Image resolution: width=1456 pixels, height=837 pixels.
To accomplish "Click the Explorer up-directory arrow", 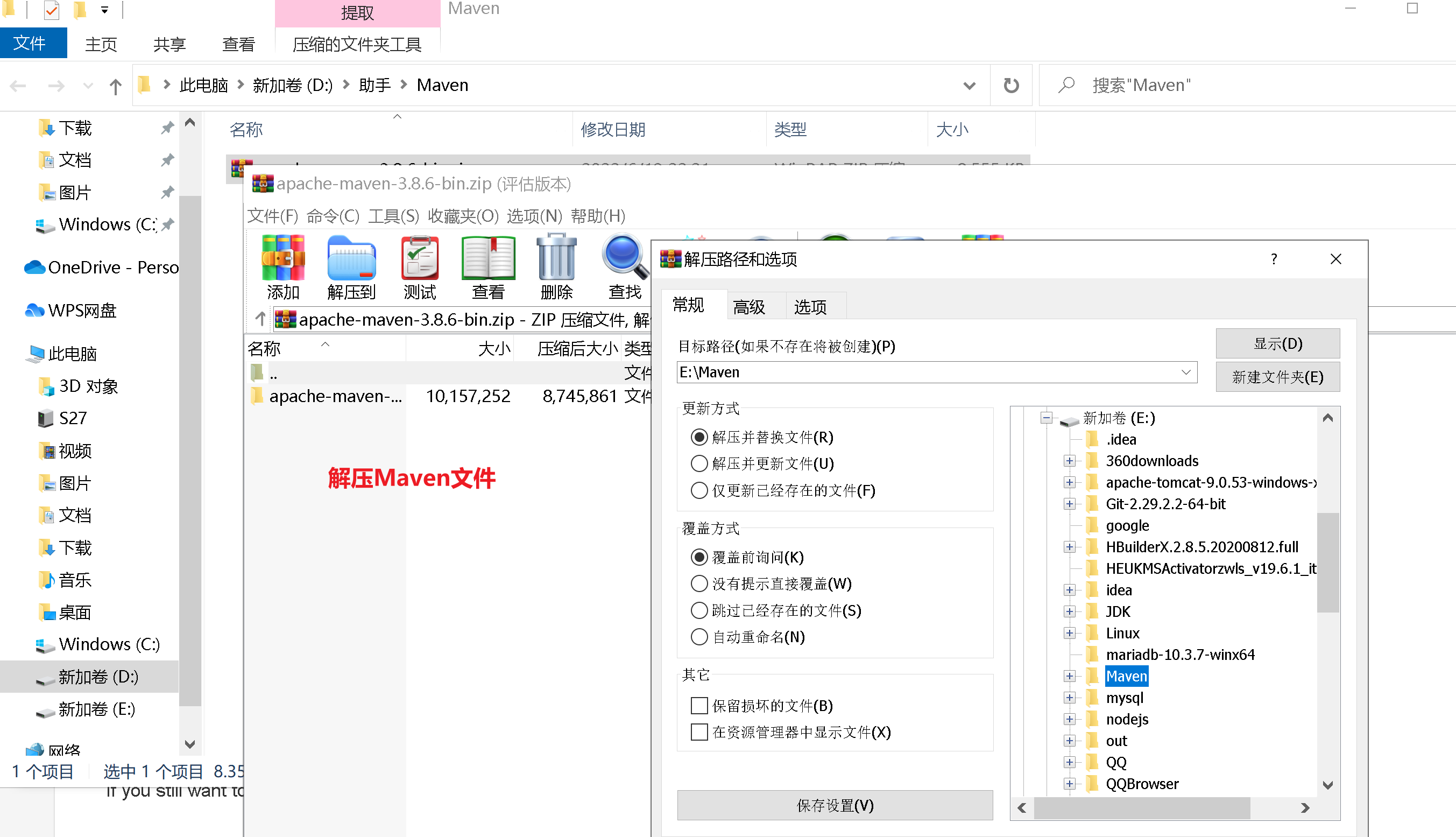I will tap(116, 86).
